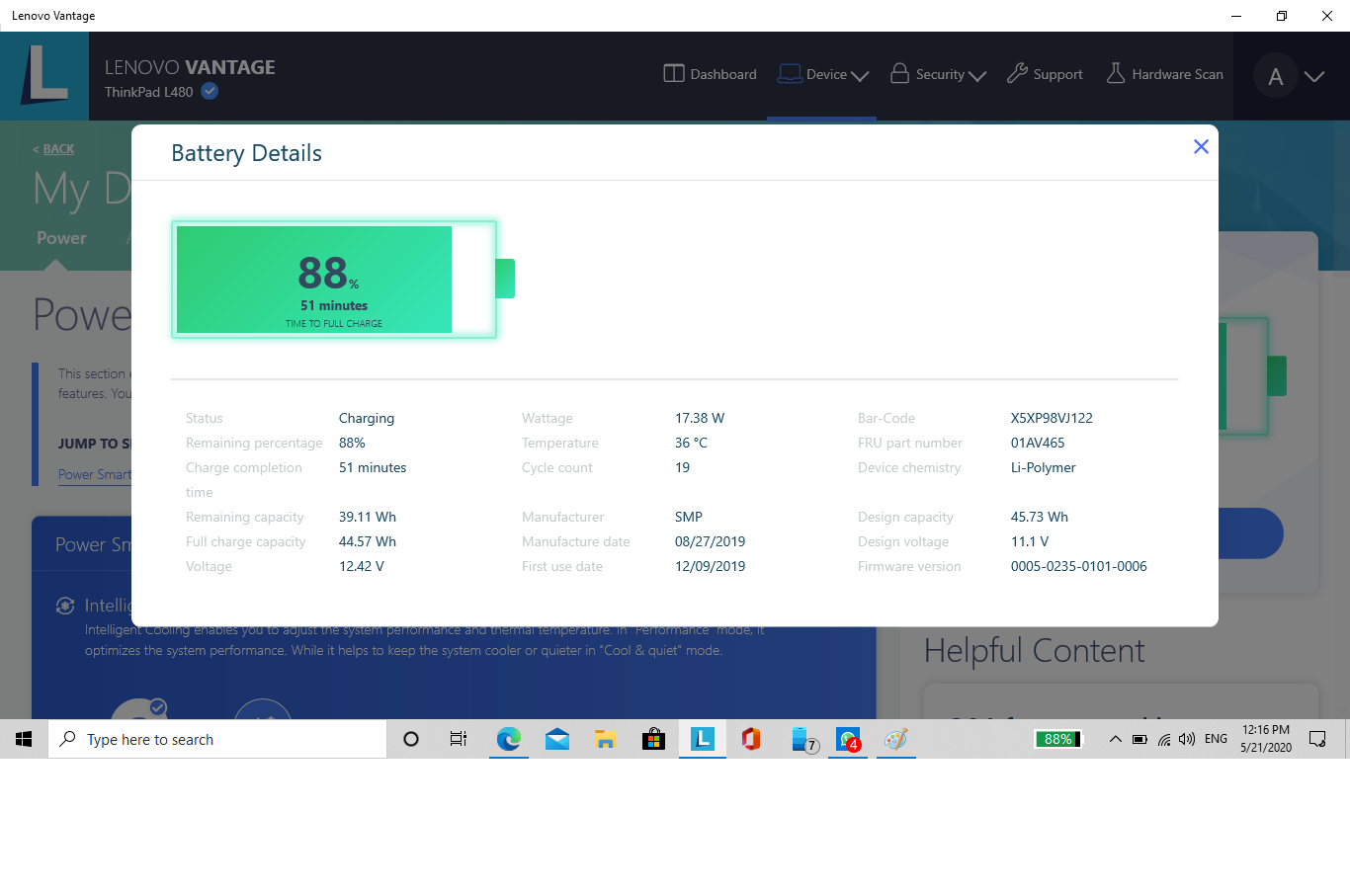The width and height of the screenshot is (1350, 896).
Task: Open the Action Center notifications icon
Action: coord(1317,739)
